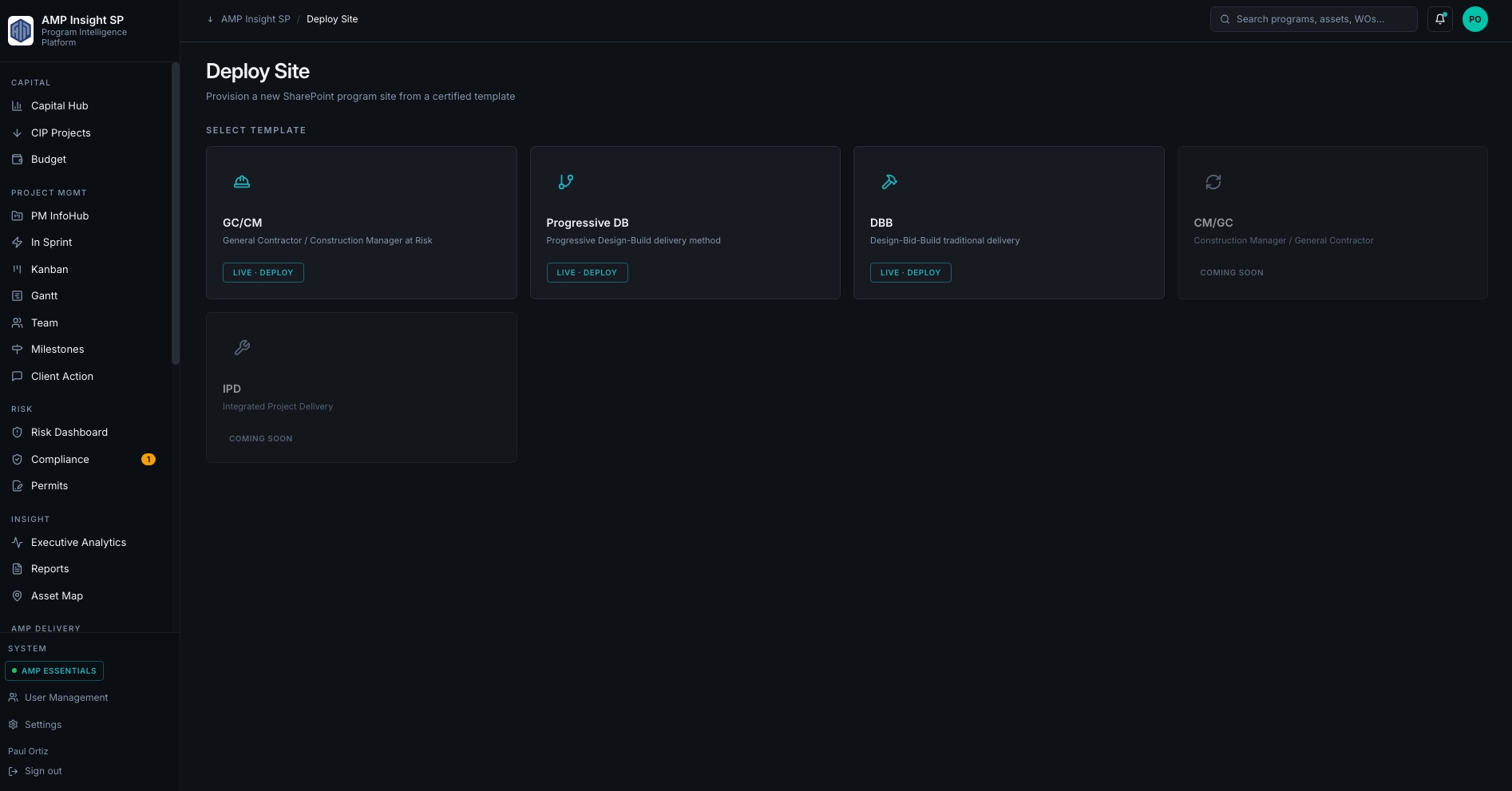Click the CIP Projects arrow icon
This screenshot has width=1512, height=791.
click(x=17, y=132)
